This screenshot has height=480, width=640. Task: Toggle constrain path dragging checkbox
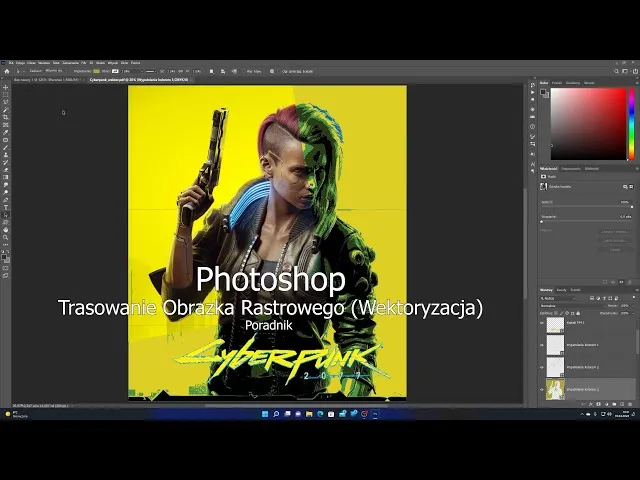coord(280,71)
